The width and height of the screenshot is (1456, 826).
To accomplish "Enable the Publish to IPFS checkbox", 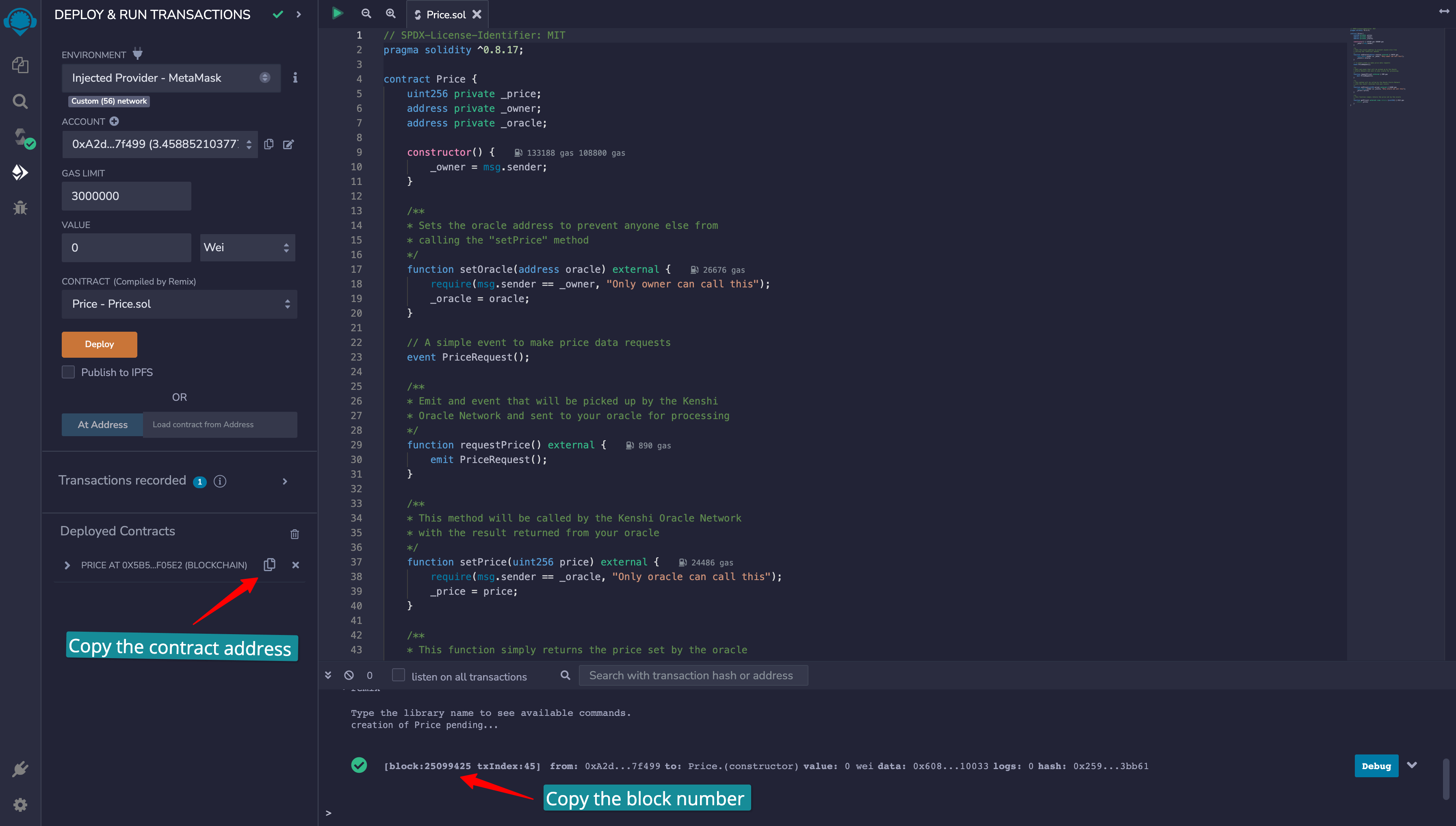I will (68, 372).
